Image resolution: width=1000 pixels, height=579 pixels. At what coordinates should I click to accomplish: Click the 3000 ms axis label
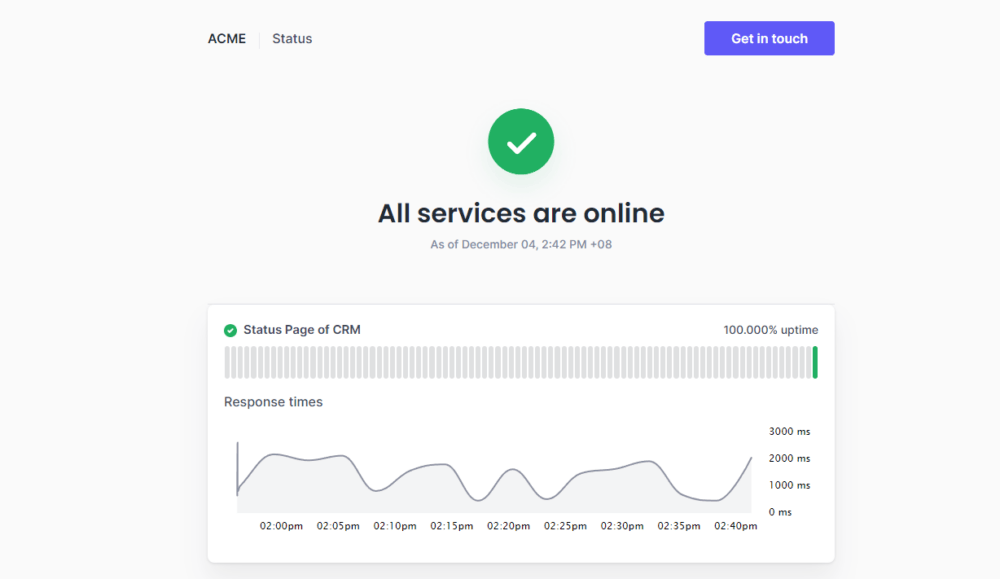click(789, 432)
